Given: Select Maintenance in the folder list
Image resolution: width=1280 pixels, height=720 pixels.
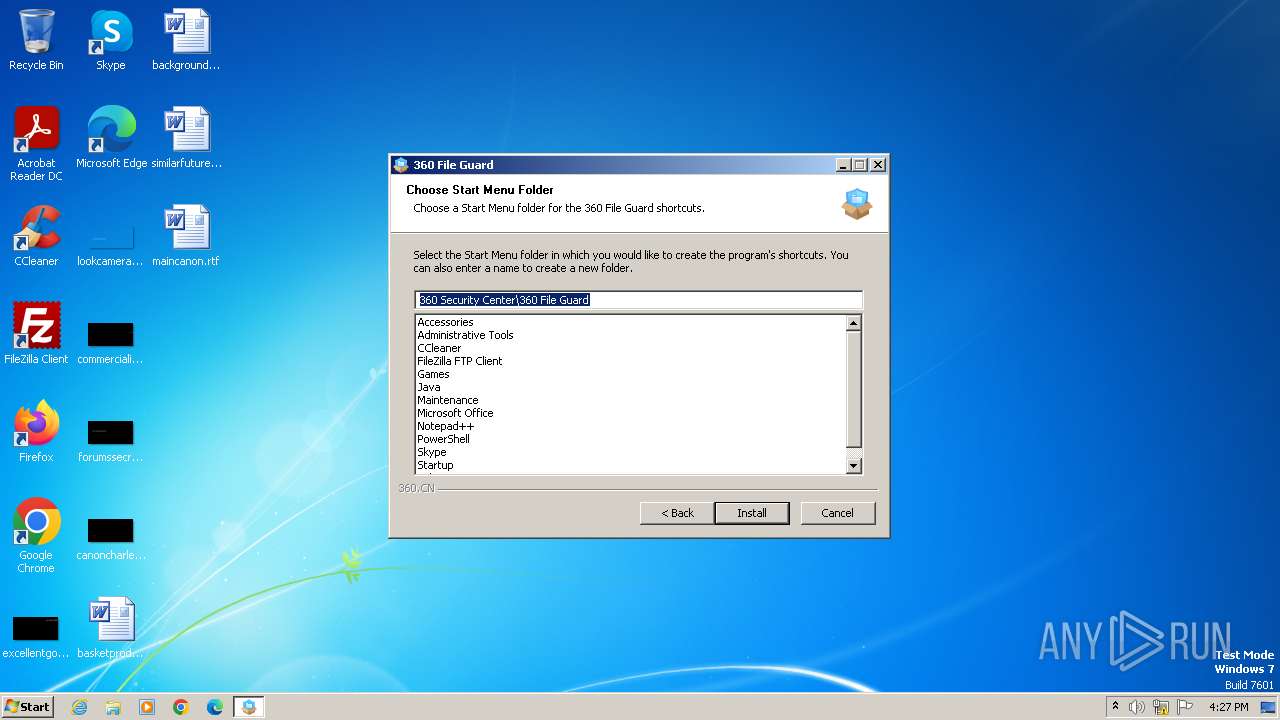Looking at the screenshot, I should click(447, 400).
